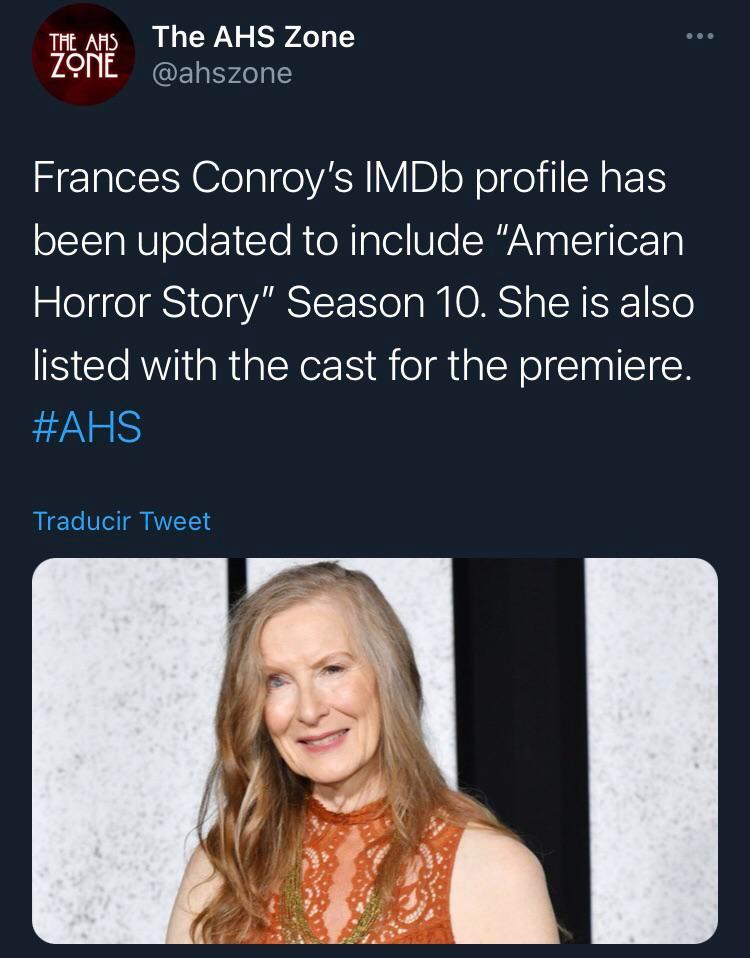
Task: Click the display name The AHS Zone
Action: [x=253, y=37]
